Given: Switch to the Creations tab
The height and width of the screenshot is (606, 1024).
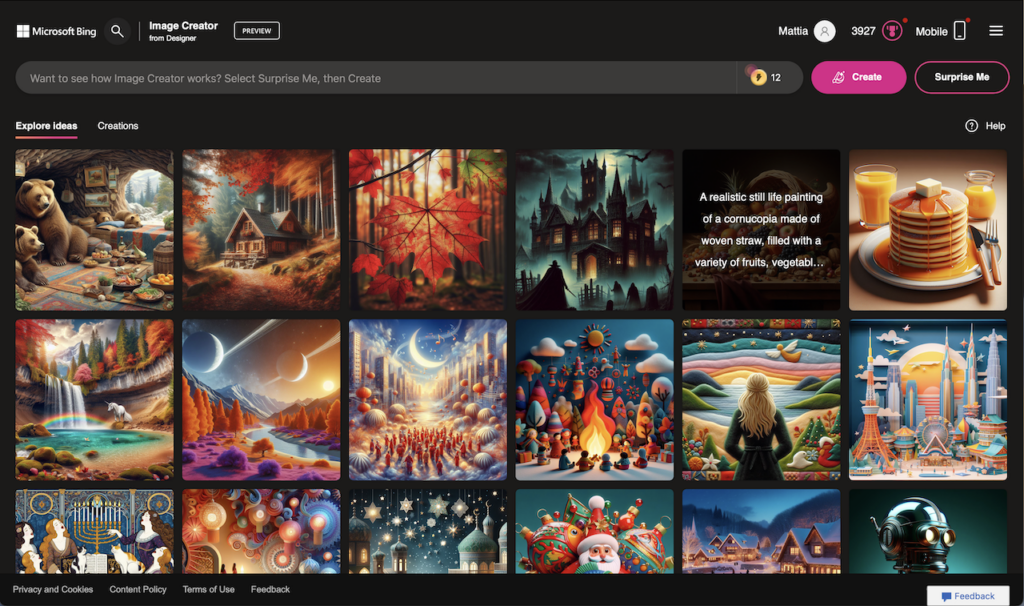Looking at the screenshot, I should tap(118, 126).
